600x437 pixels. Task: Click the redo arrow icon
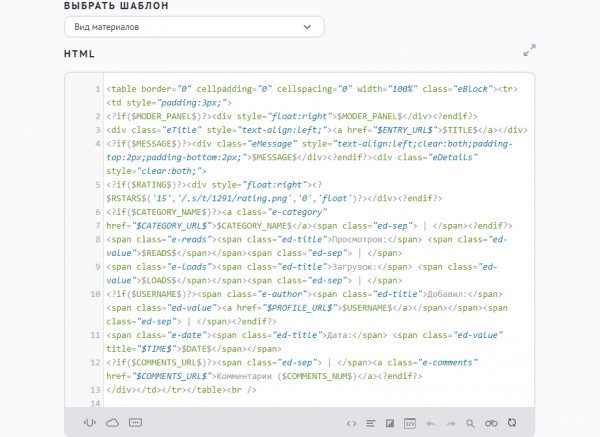(451, 424)
